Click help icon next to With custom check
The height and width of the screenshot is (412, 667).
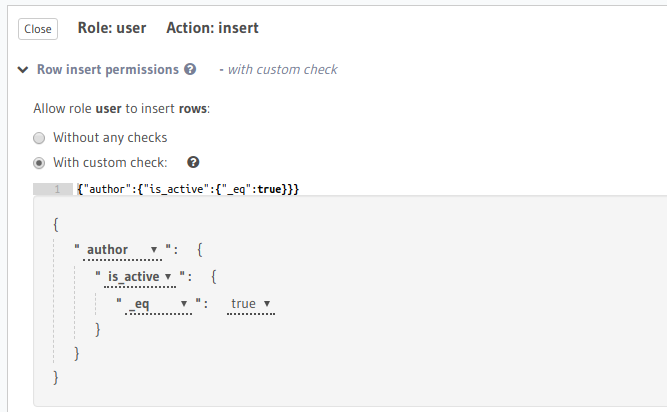coord(193,162)
